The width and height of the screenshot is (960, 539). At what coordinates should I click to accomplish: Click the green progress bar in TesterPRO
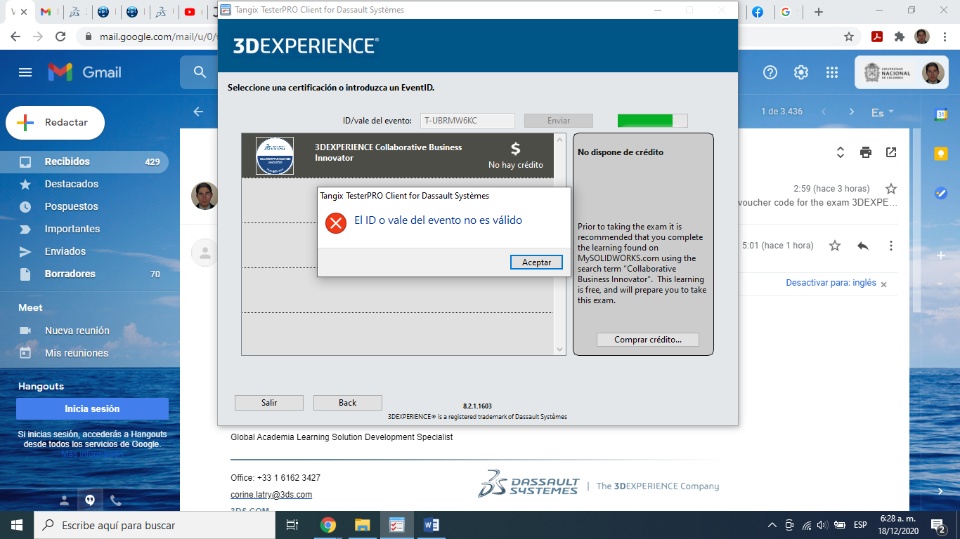coord(652,121)
